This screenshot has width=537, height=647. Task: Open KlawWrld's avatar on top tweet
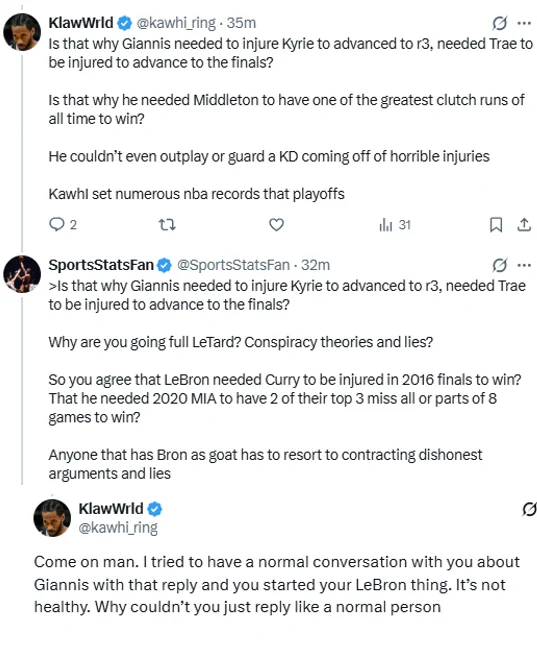tap(22, 32)
